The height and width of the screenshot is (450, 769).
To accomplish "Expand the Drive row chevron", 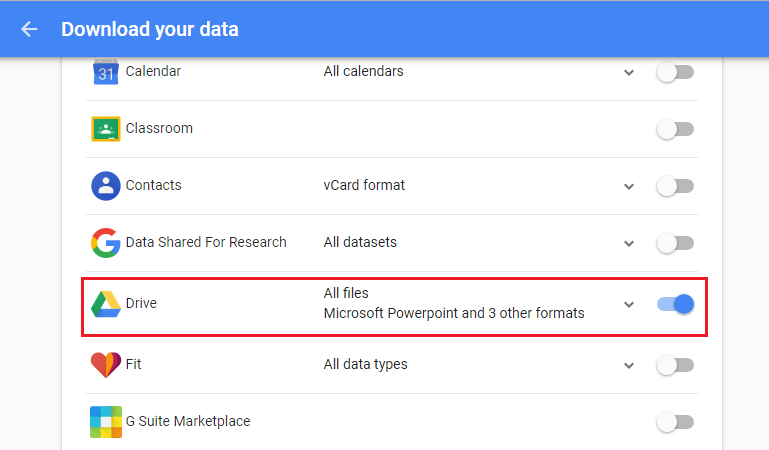I will coord(628,304).
